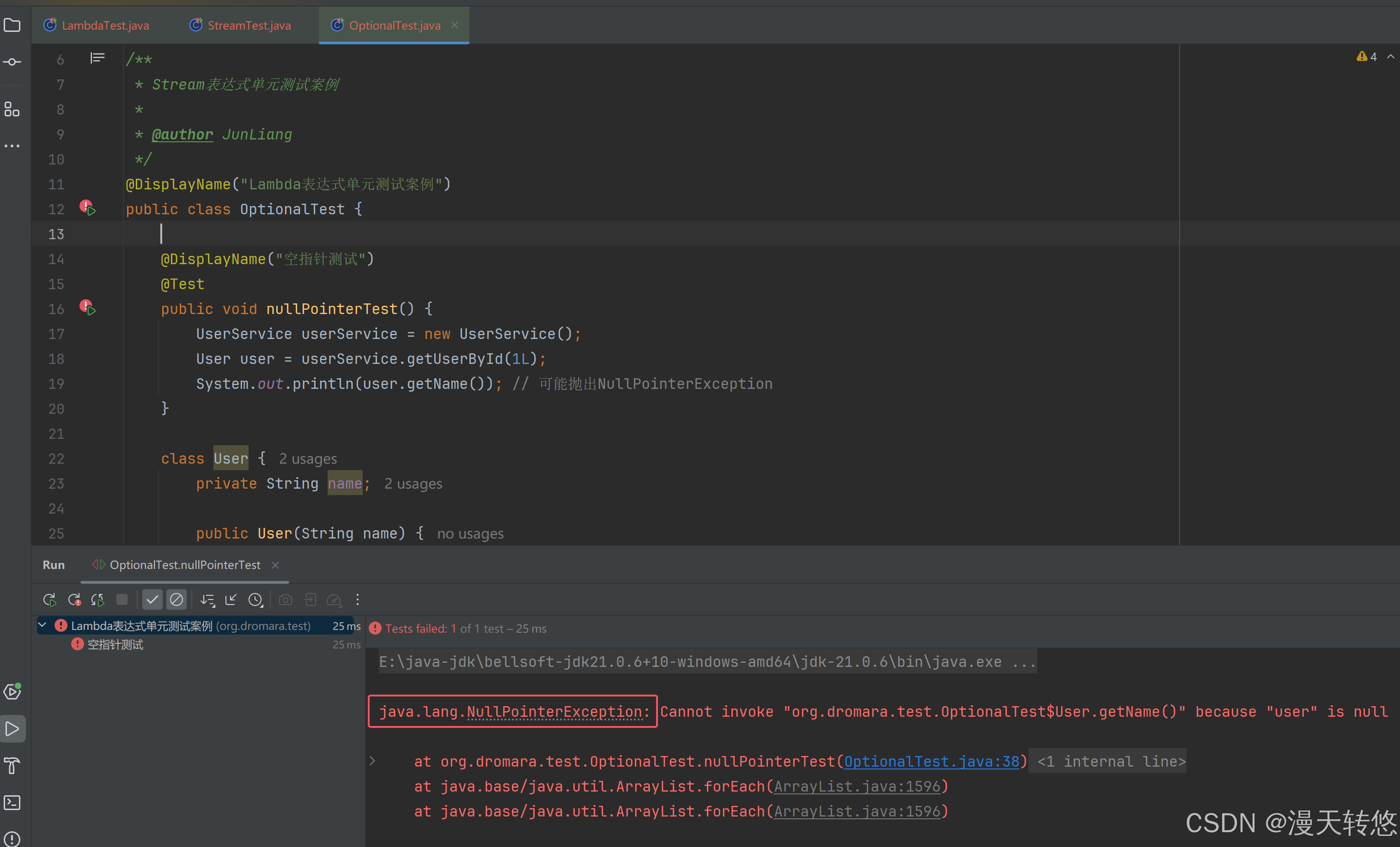Click the NullPointerException exception link
The image size is (1400, 847).
[x=554, y=712]
